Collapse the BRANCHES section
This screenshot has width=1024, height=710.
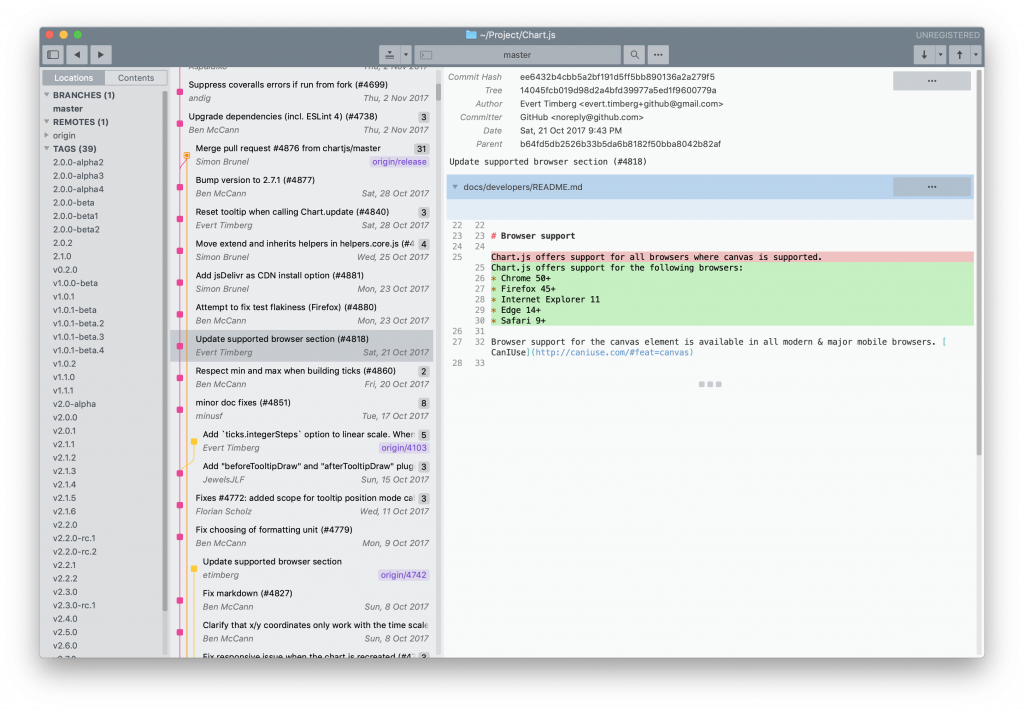pyautogui.click(x=47, y=95)
